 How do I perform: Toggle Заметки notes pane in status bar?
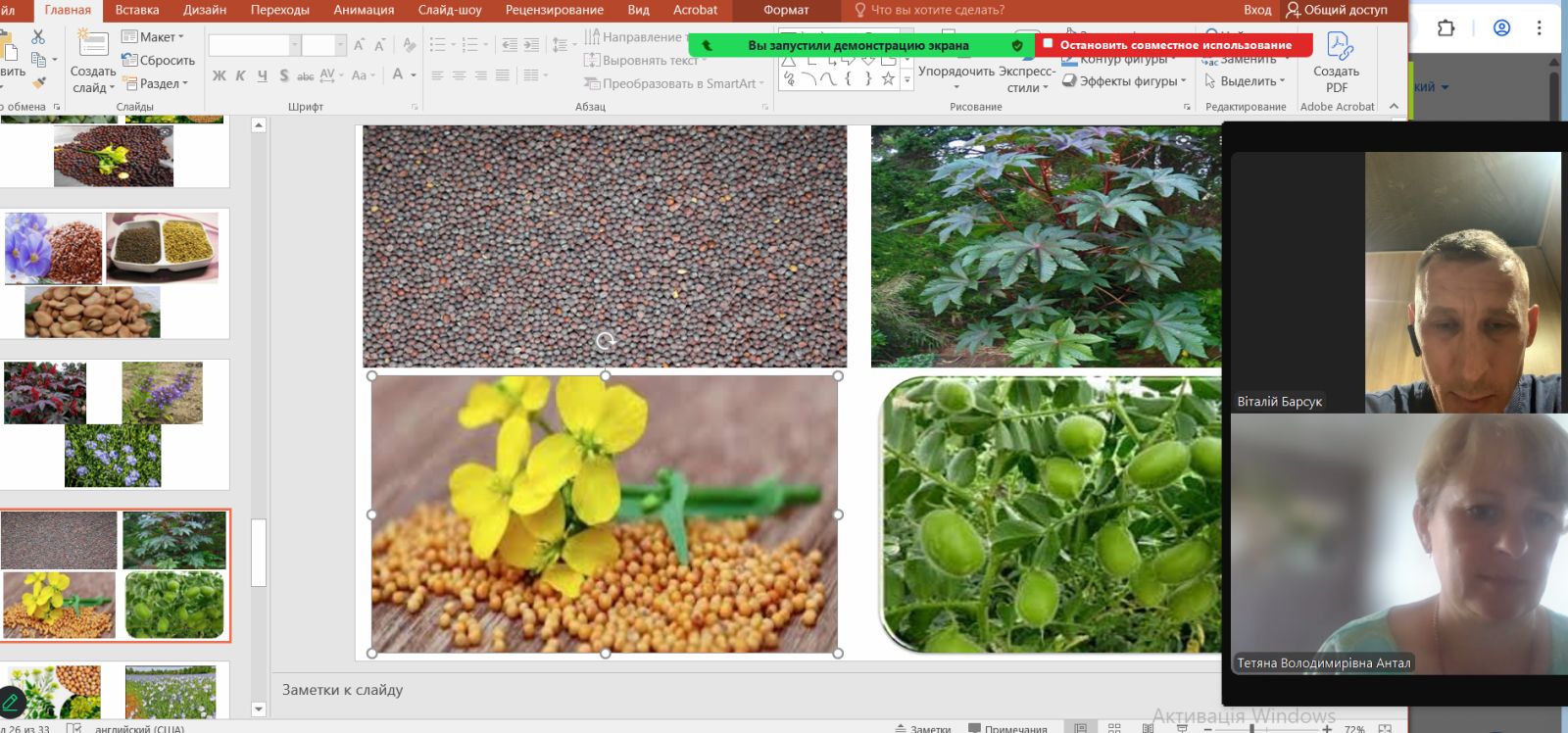pos(923,728)
